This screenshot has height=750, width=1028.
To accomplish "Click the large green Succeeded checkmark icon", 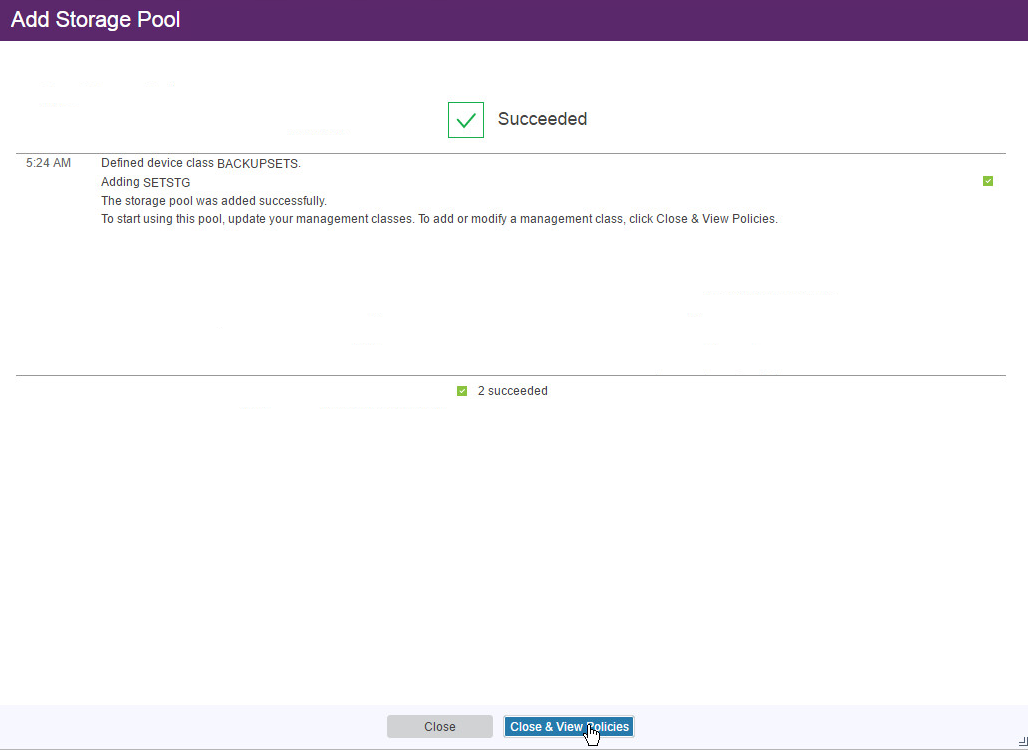I will click(x=465, y=120).
